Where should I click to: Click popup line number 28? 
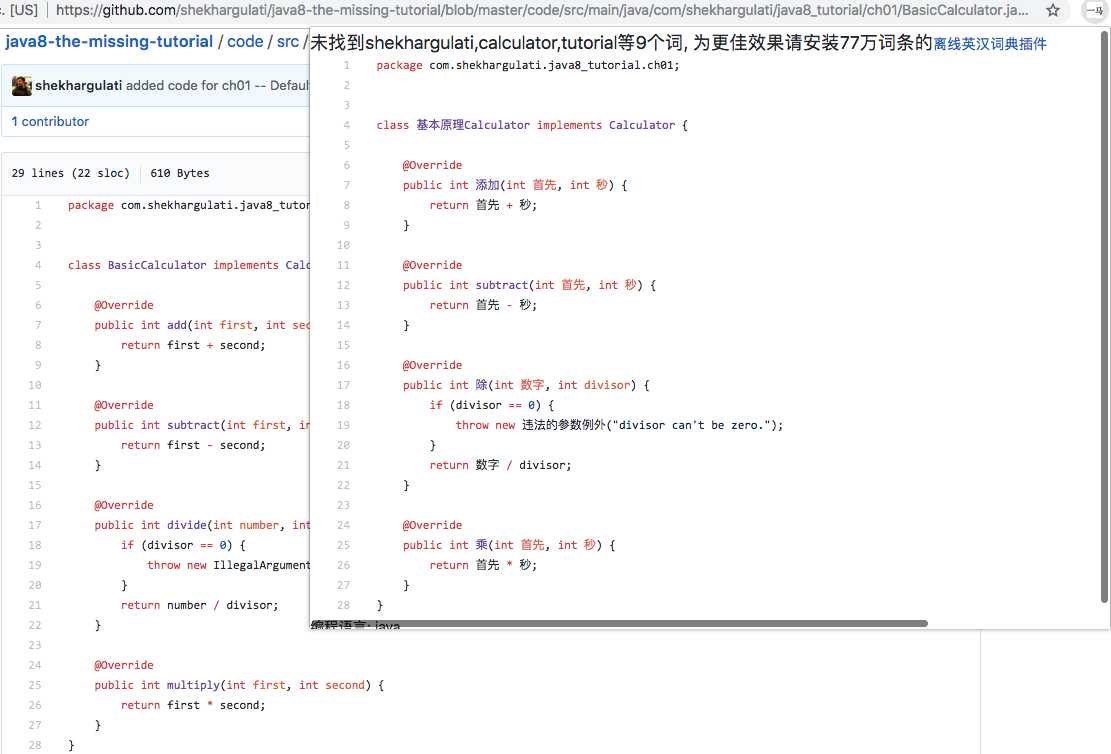tap(343, 605)
